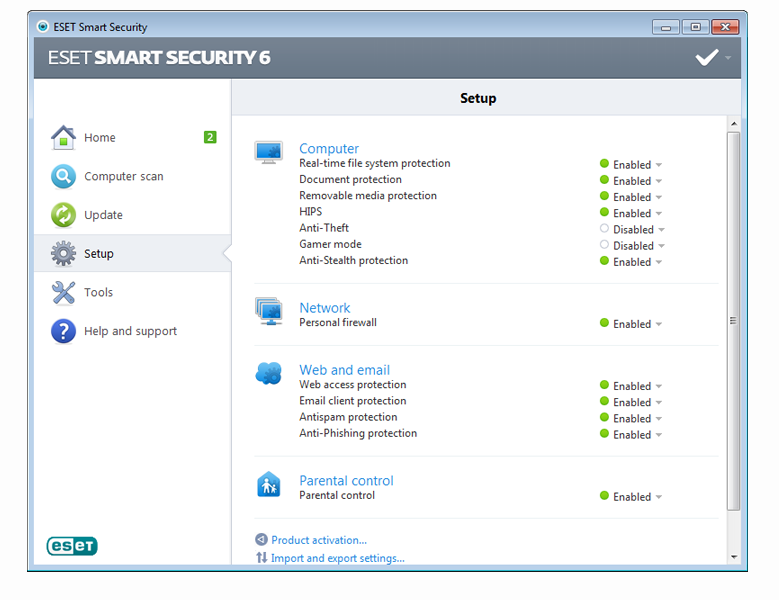The image size is (779, 600).
Task: Click the Tools wrench icon
Action: coord(63,293)
